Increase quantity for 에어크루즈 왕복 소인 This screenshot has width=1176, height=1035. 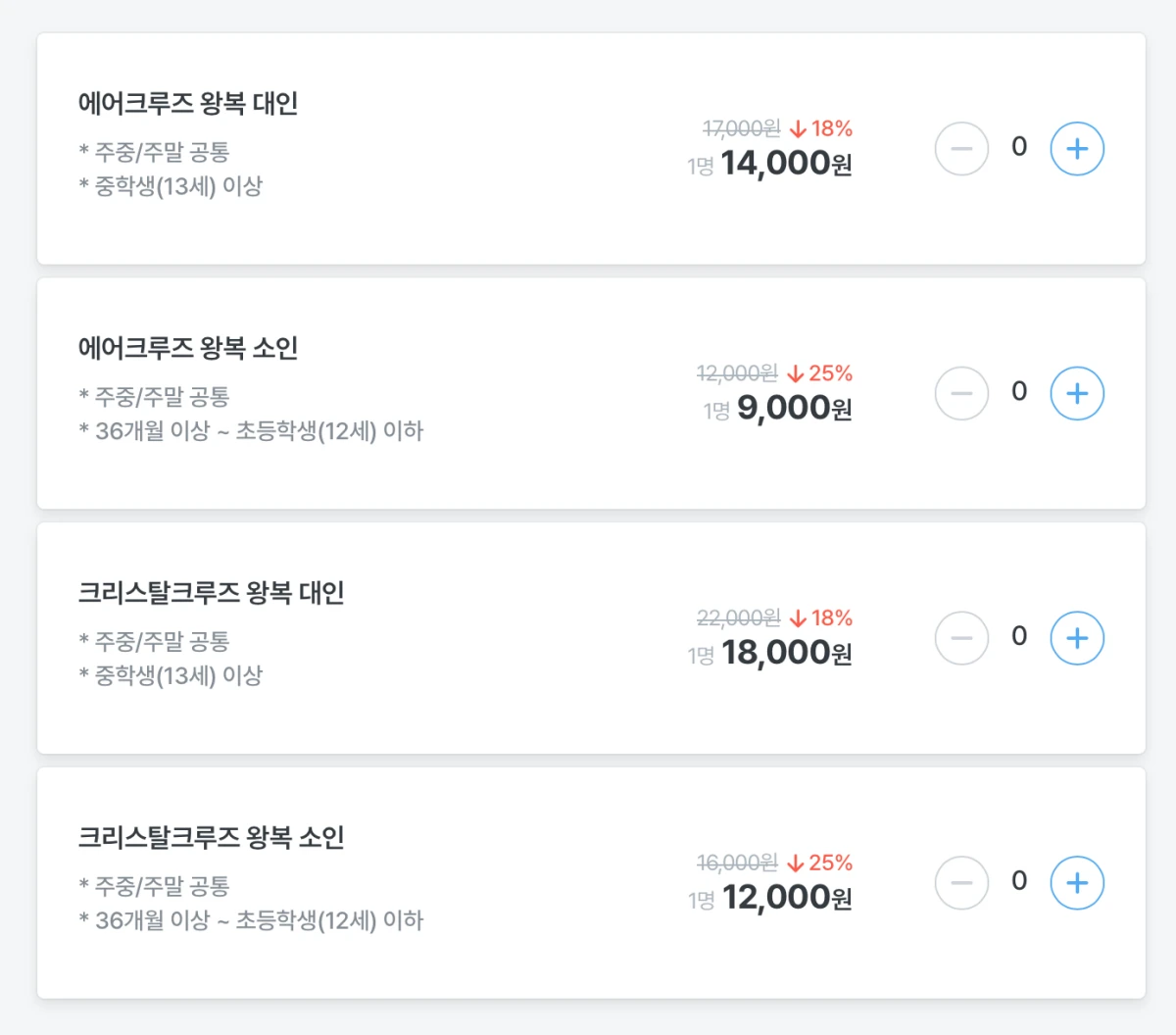point(1076,393)
